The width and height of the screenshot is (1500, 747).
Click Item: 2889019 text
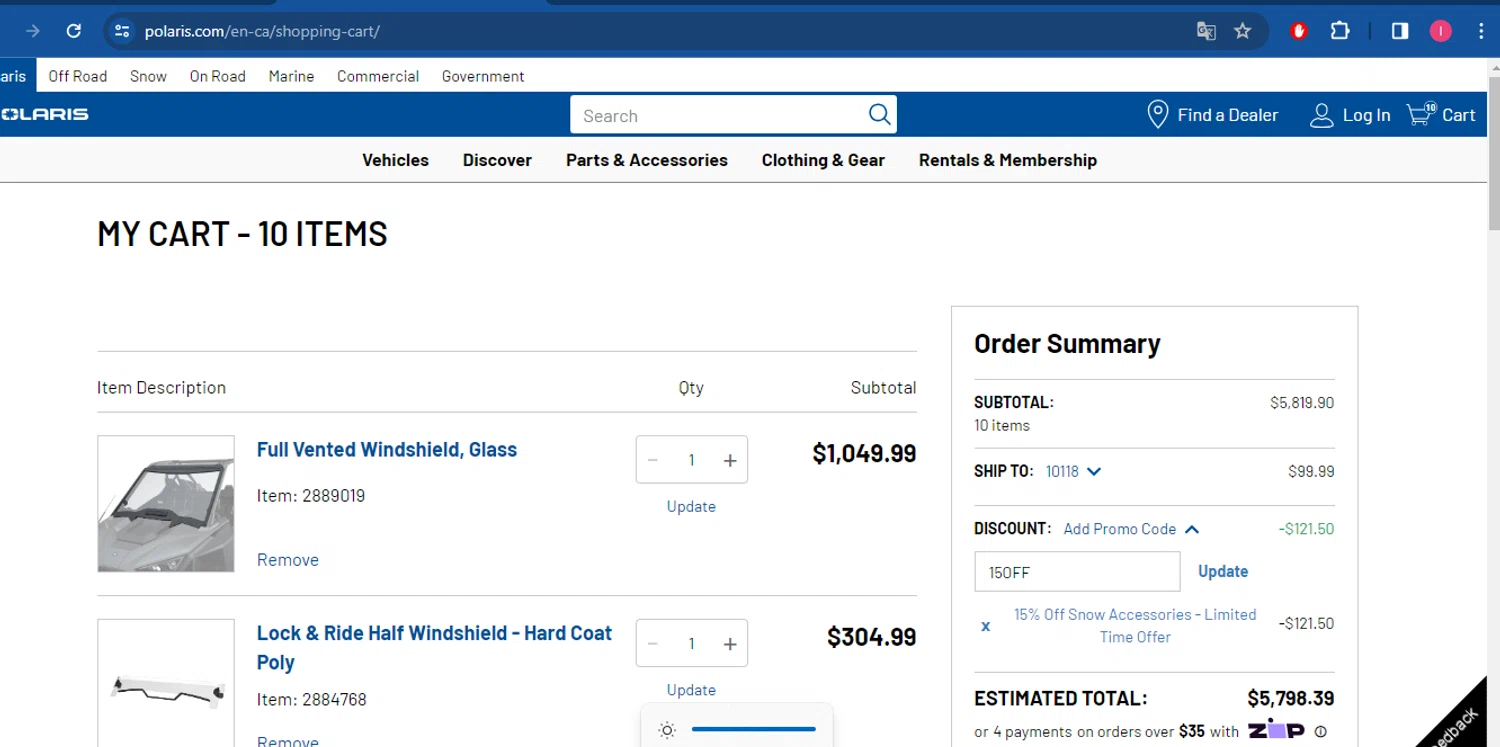311,496
